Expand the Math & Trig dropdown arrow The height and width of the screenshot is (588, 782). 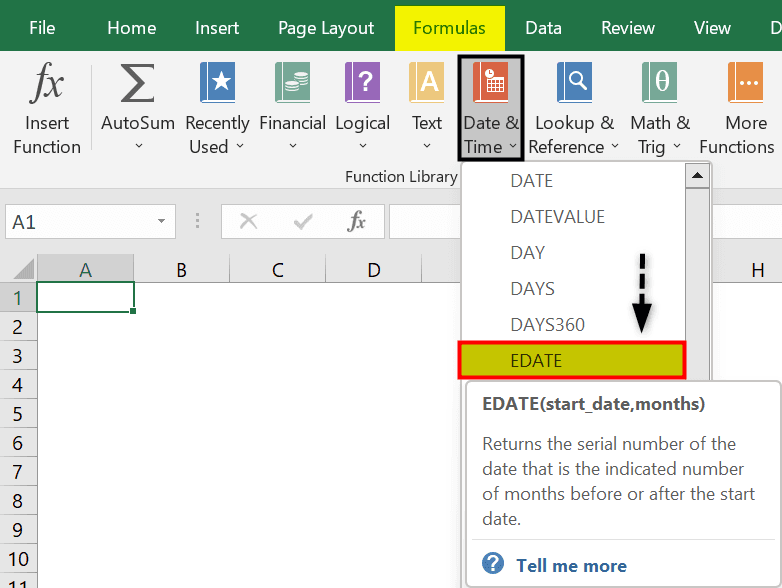[x=677, y=146]
